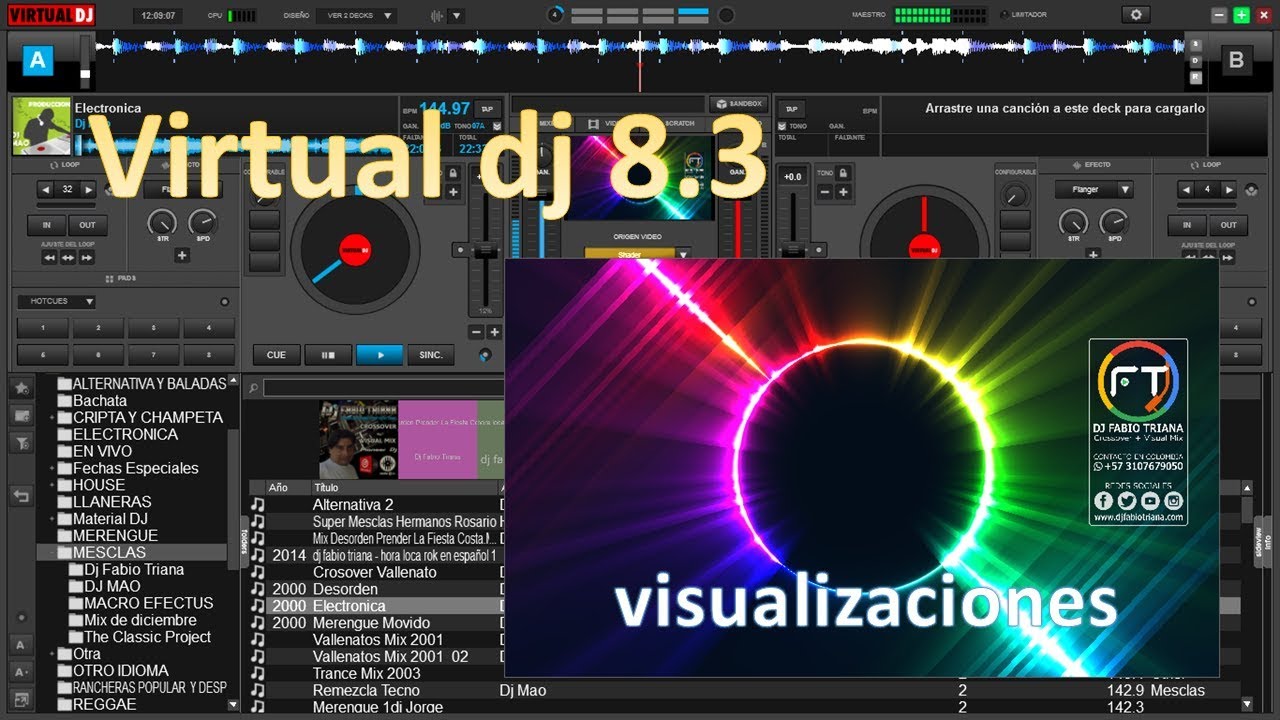The width and height of the screenshot is (1280, 720).
Task: Select the Dj Fabio Triana subfolder
Action: 134,569
